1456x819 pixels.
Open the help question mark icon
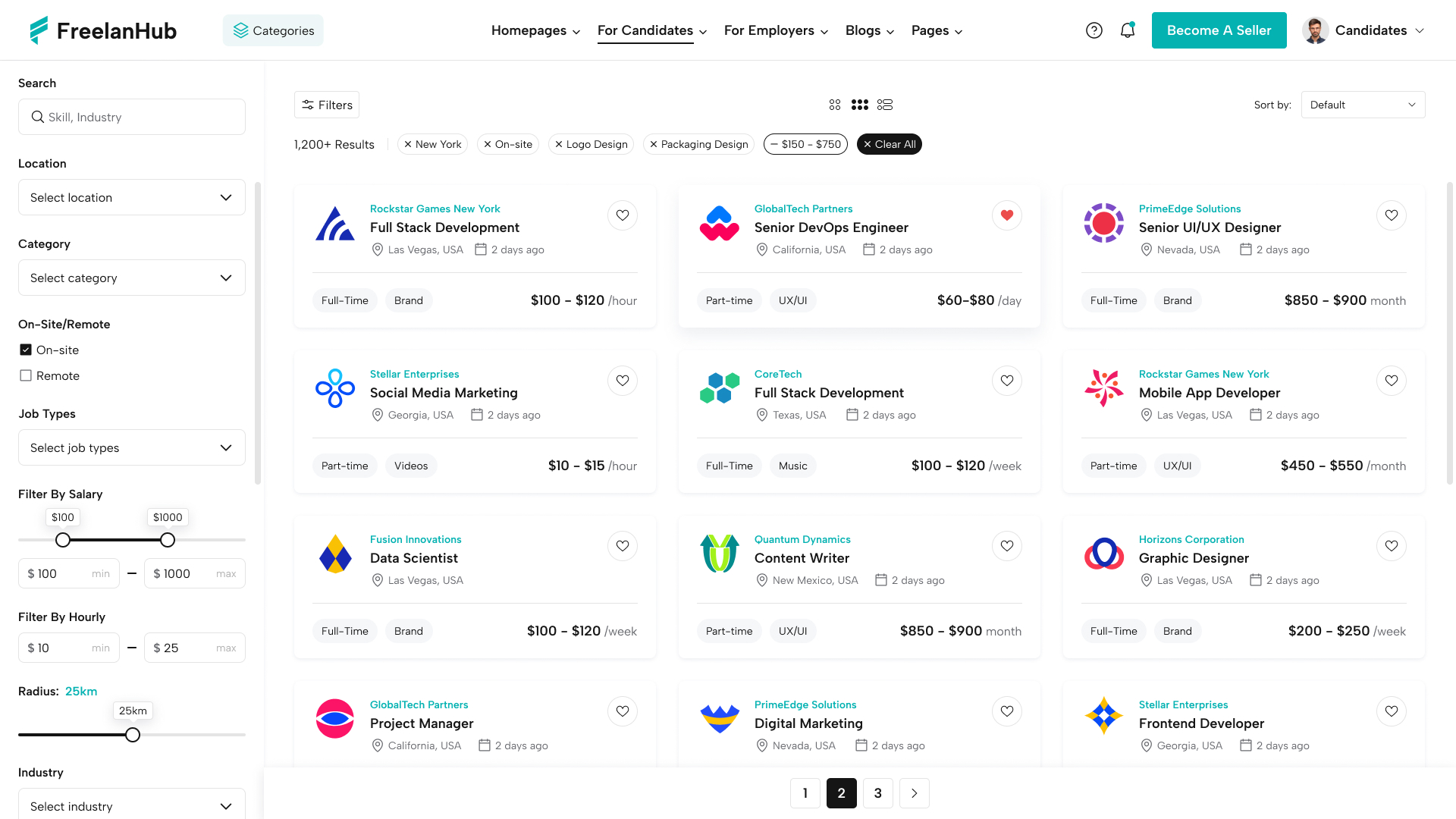click(1094, 30)
